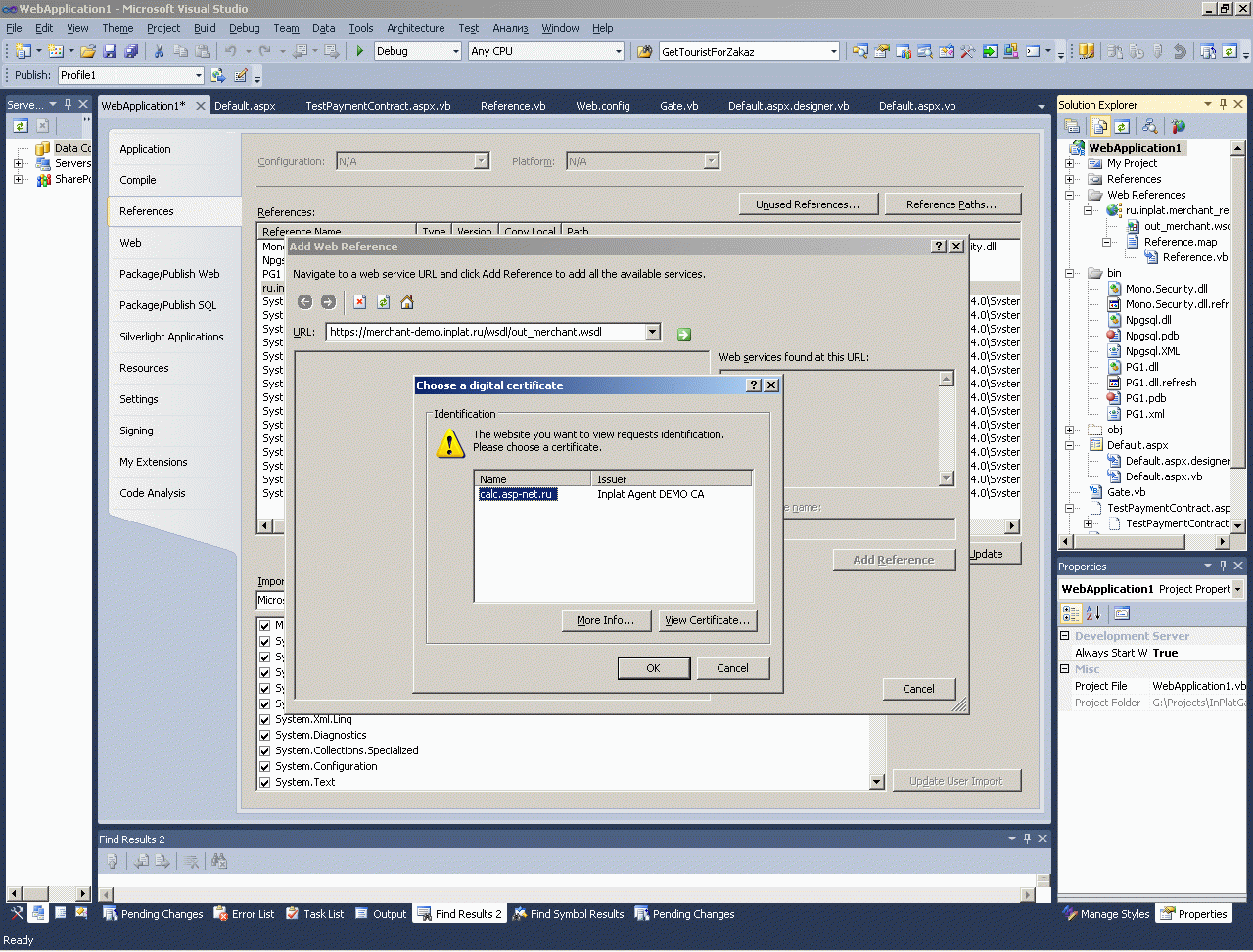Click the Cut scissors icon
This screenshot has height=952, width=1253.
159,51
